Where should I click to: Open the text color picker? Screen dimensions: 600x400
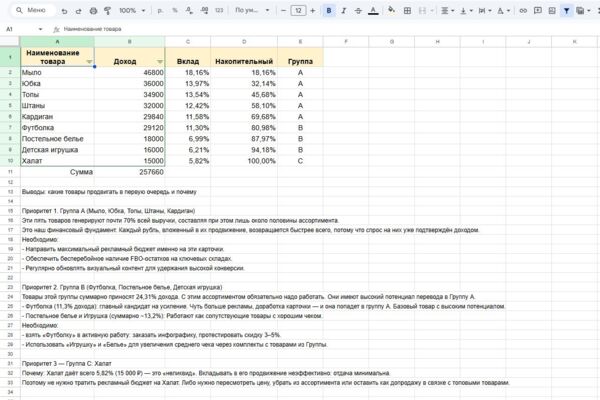point(373,11)
